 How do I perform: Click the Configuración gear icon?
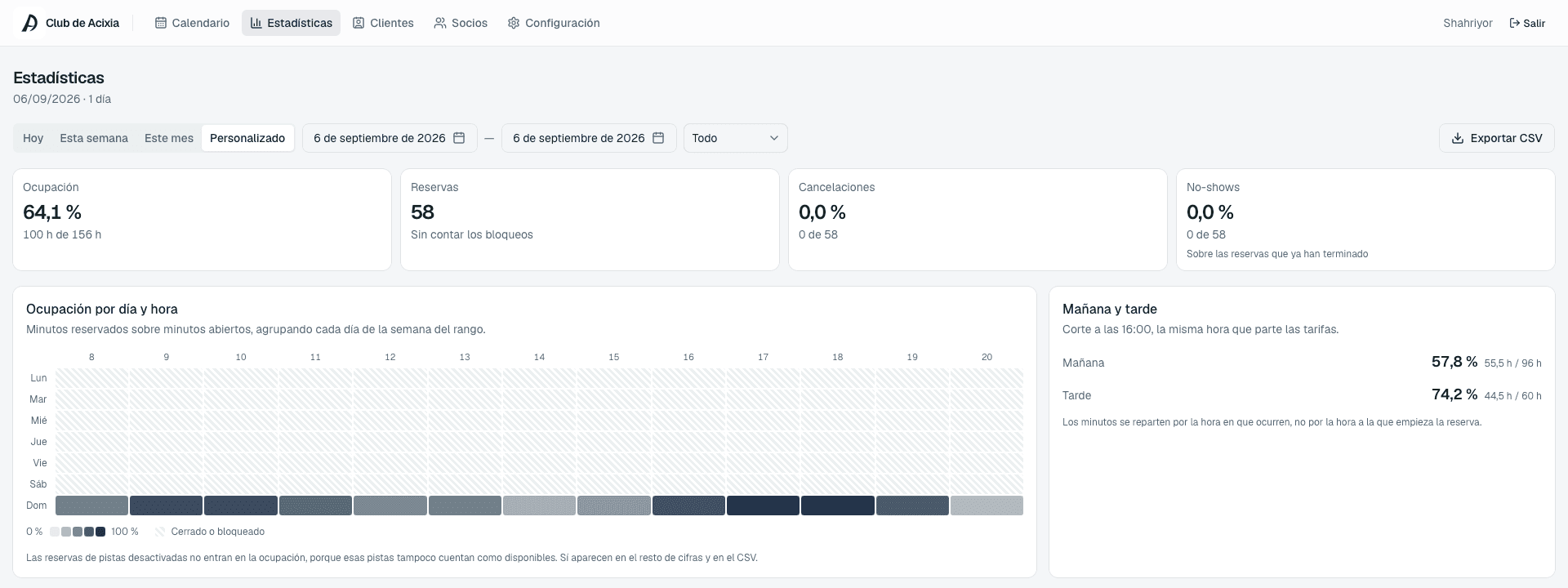514,23
